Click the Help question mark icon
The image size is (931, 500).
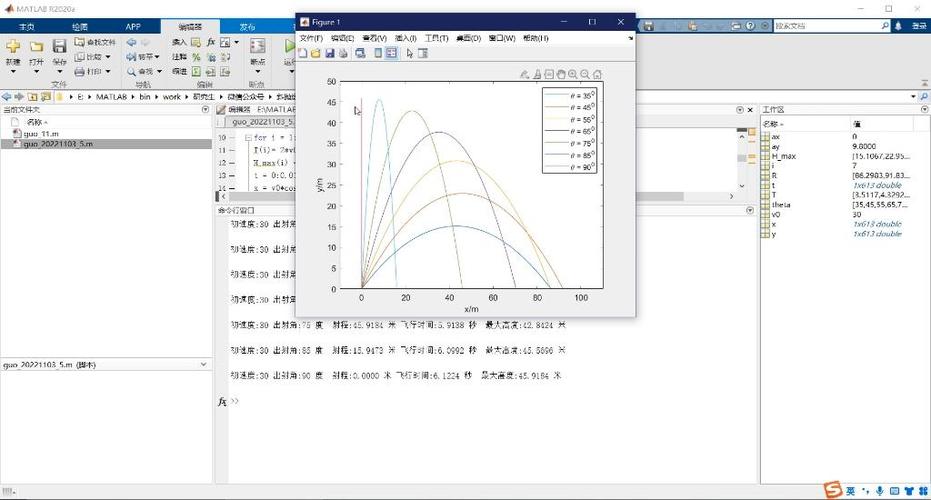[750, 26]
